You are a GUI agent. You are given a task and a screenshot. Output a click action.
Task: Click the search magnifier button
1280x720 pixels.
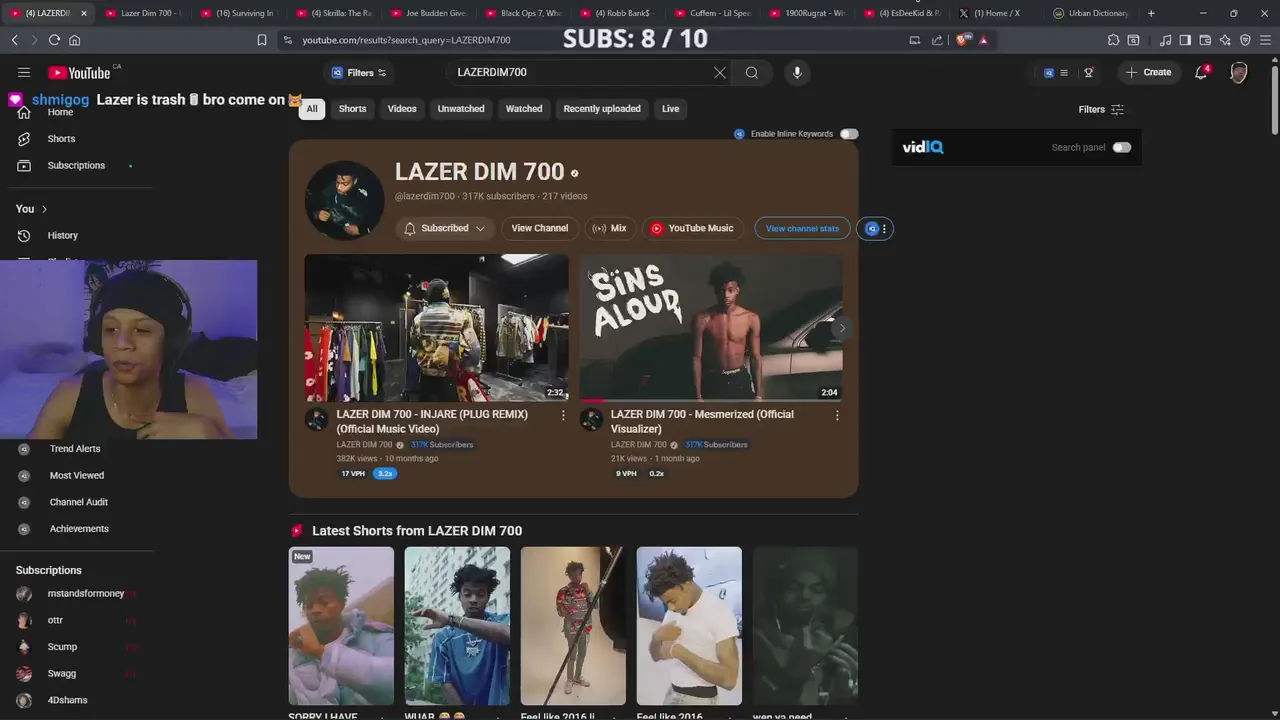point(752,72)
